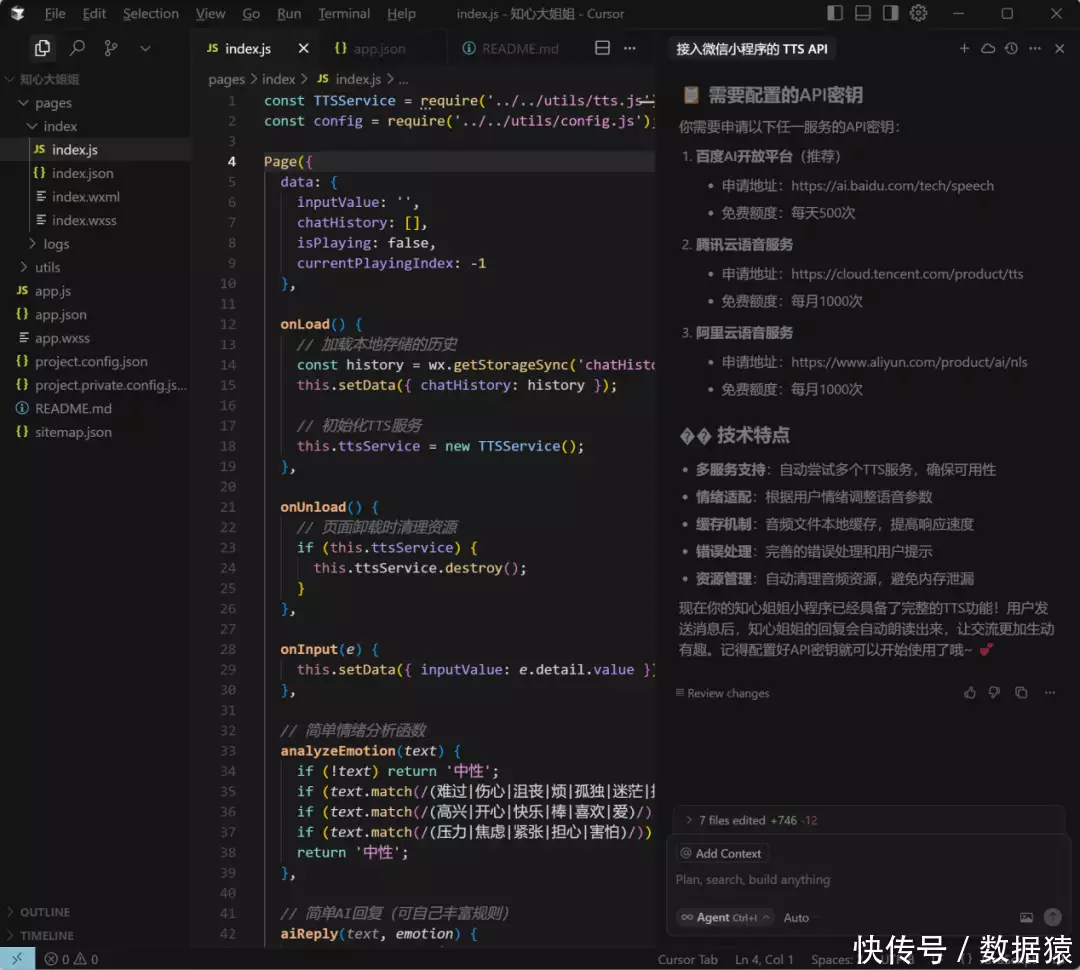The height and width of the screenshot is (970, 1080).
Task: Open the Help menu
Action: (401, 14)
